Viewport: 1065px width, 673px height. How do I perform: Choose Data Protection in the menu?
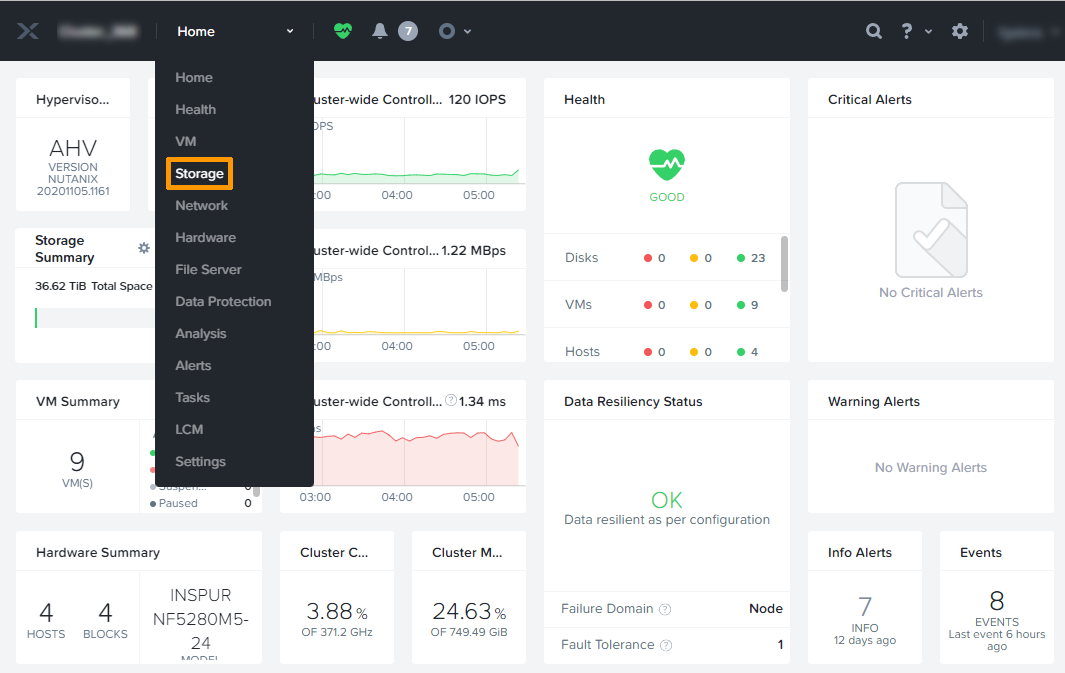[223, 301]
